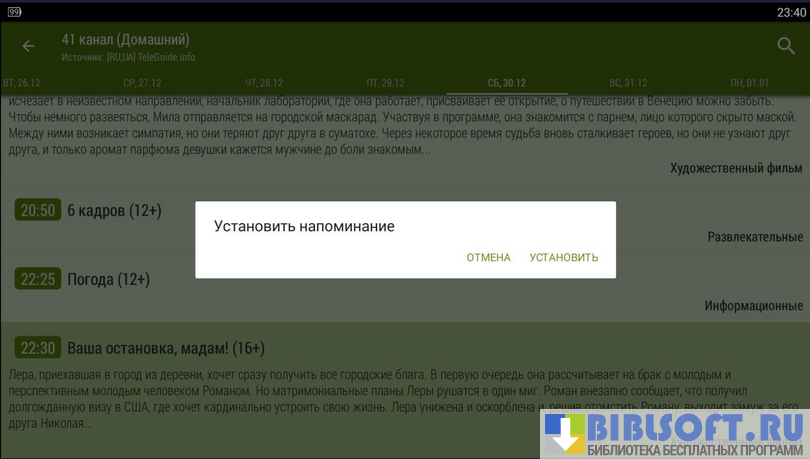Tap the 22:30 time badge

click(38, 348)
